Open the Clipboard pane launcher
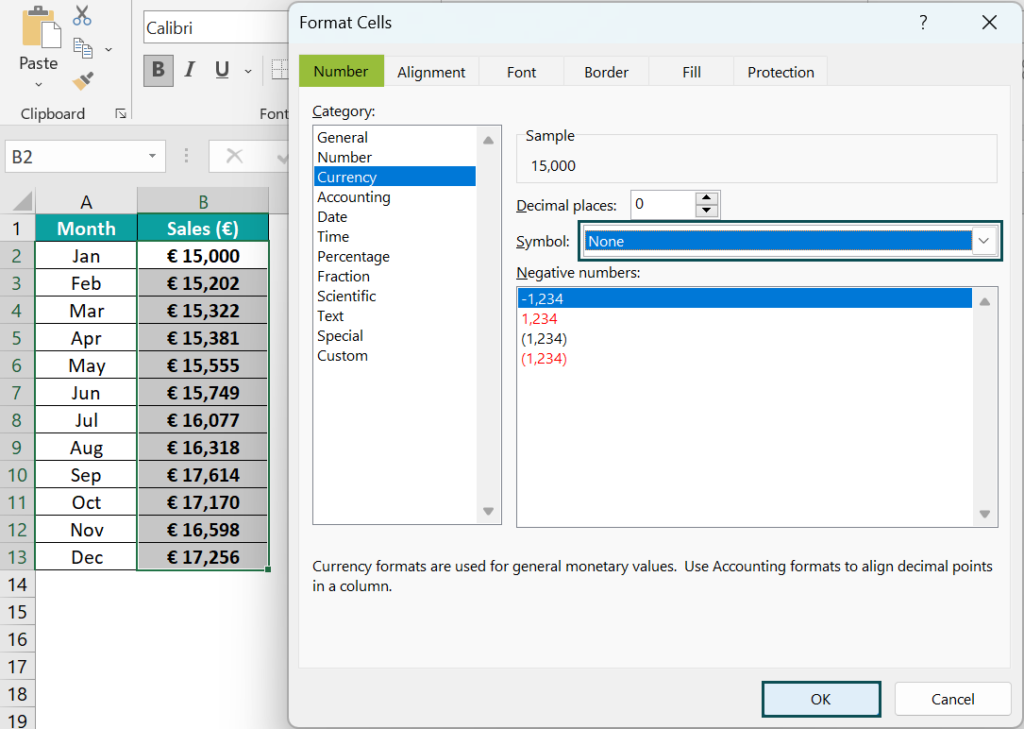This screenshot has width=1024, height=729. pos(121,114)
